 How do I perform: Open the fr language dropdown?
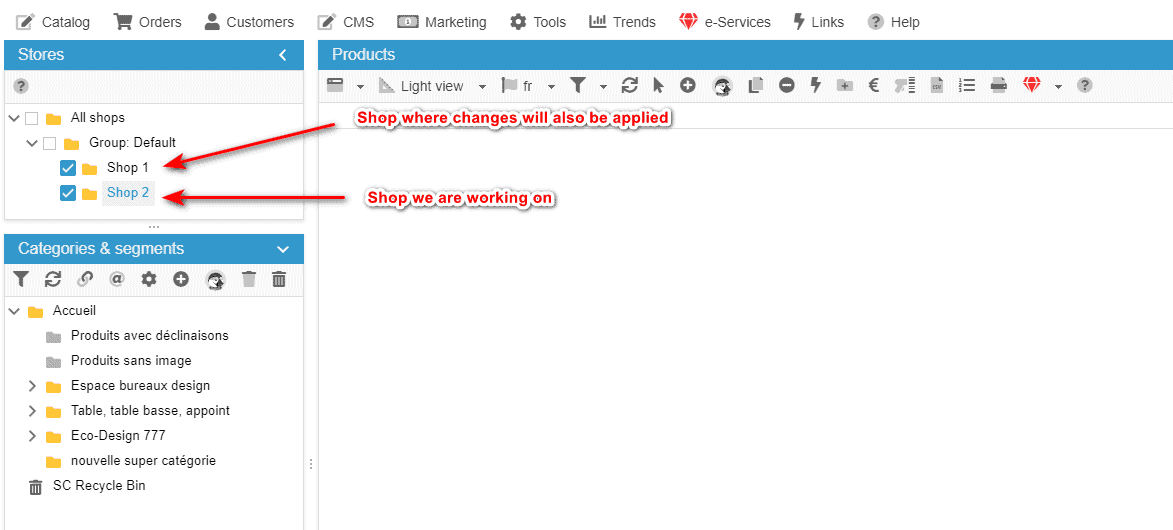[551, 87]
